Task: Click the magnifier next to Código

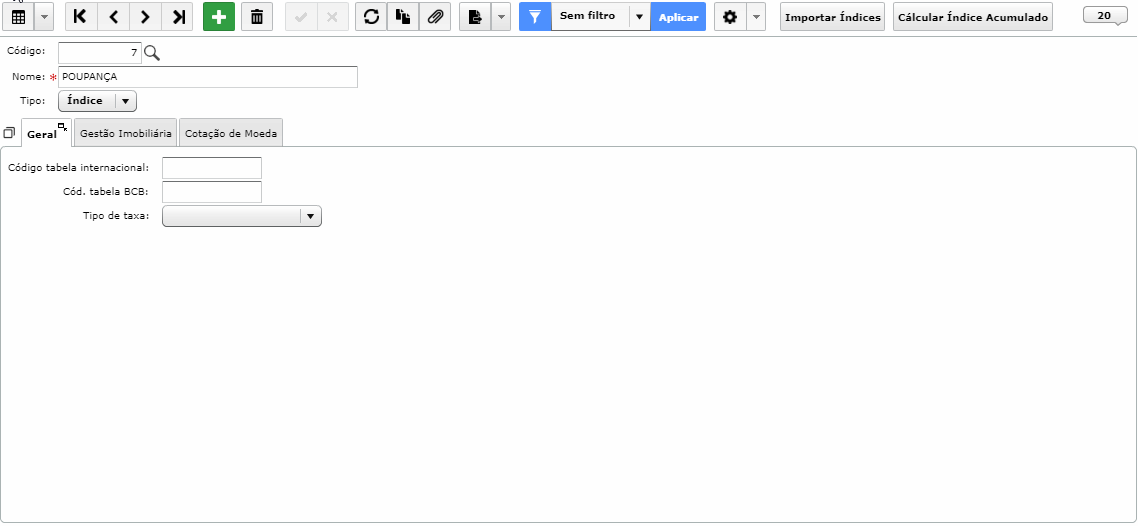Action: click(152, 52)
